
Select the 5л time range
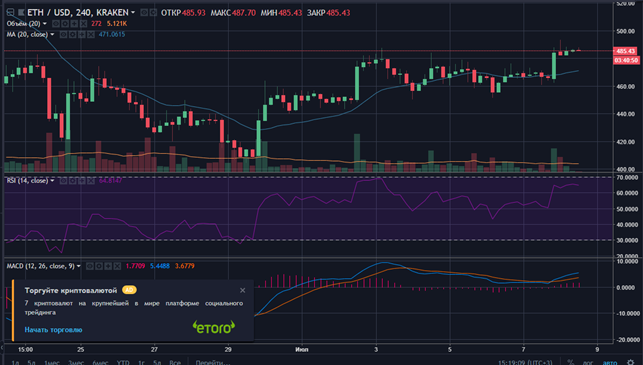157,363
